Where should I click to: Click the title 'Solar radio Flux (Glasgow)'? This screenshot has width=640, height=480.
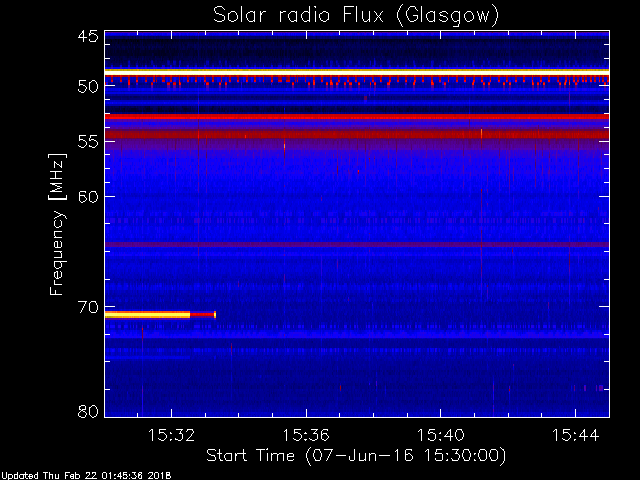tap(356, 16)
